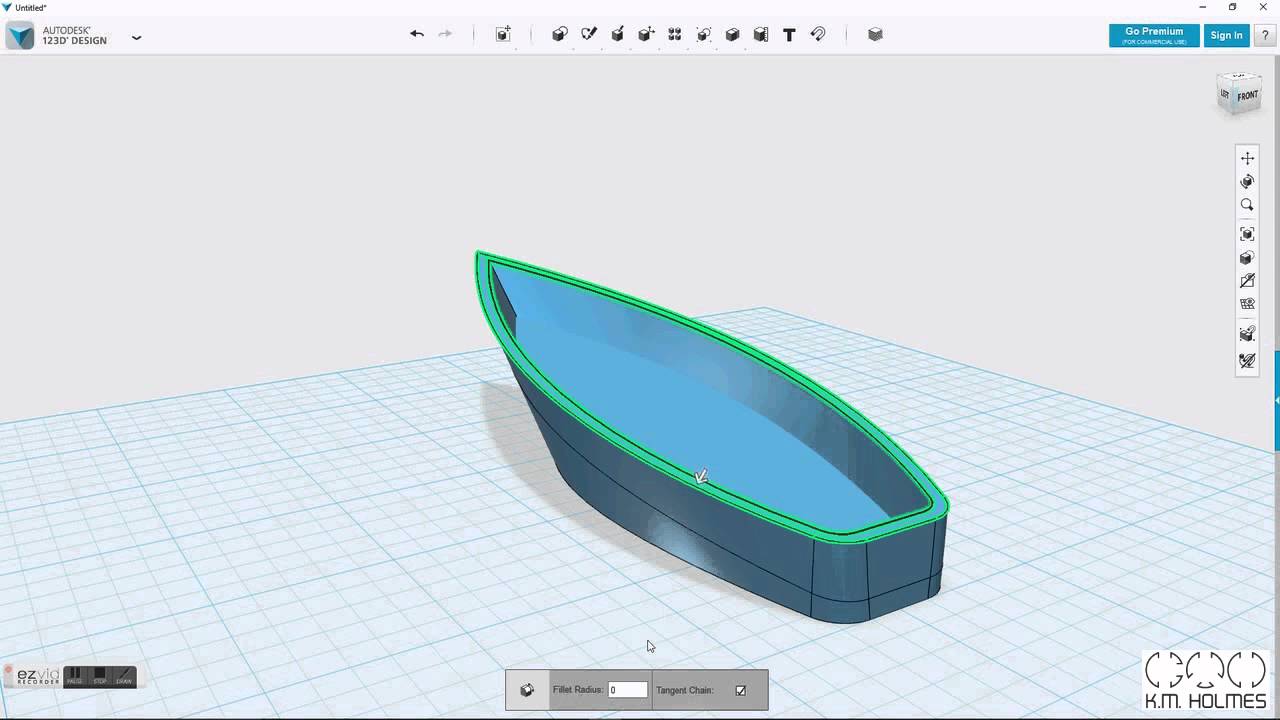This screenshot has width=1280, height=720.
Task: Open the Pattern tool menu
Action: click(x=675, y=34)
